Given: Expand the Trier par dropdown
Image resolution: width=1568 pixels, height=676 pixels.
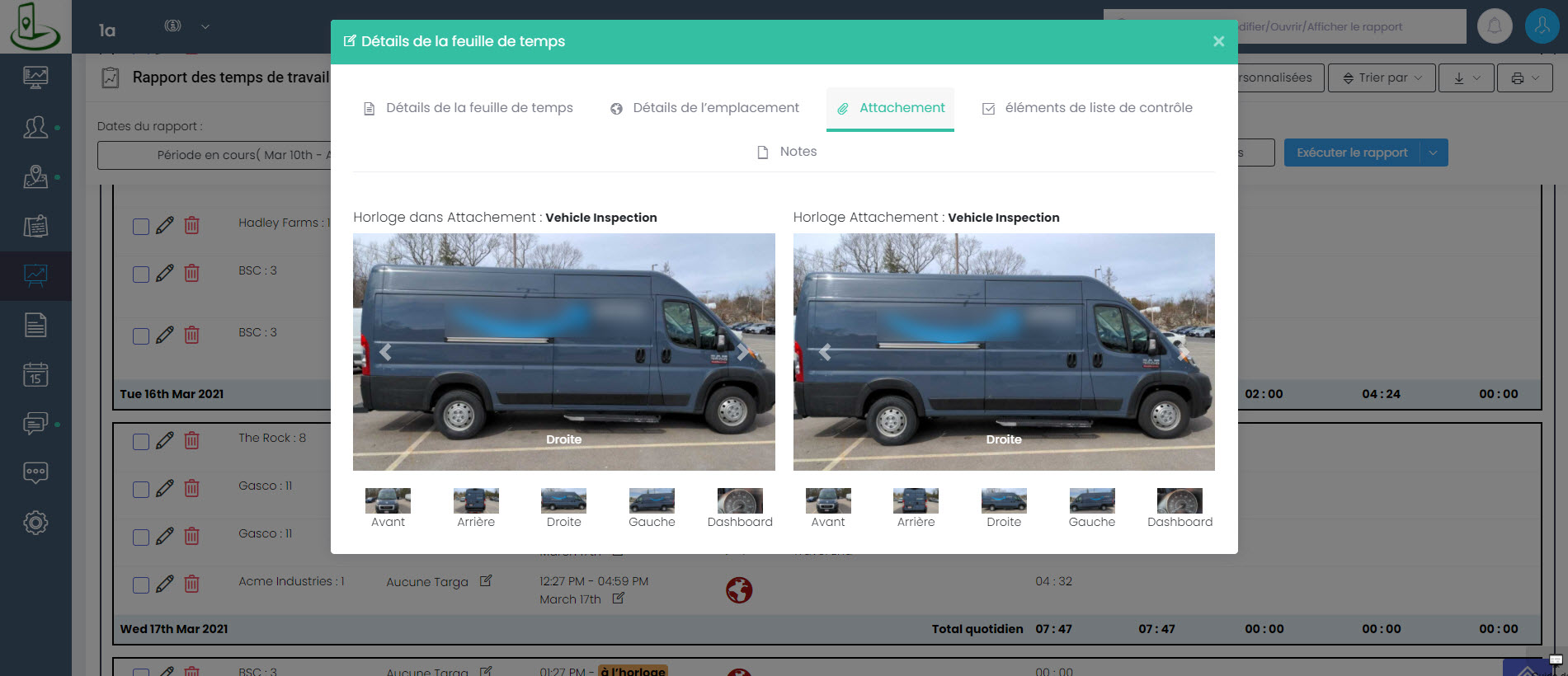Looking at the screenshot, I should [x=1382, y=77].
